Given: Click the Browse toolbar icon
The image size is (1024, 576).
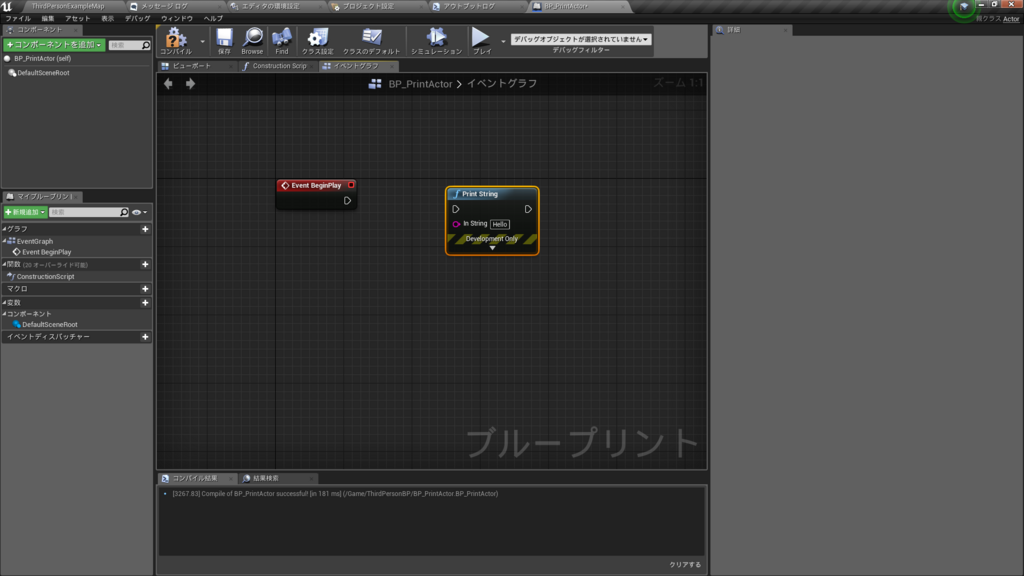Looking at the screenshot, I should tap(252, 40).
